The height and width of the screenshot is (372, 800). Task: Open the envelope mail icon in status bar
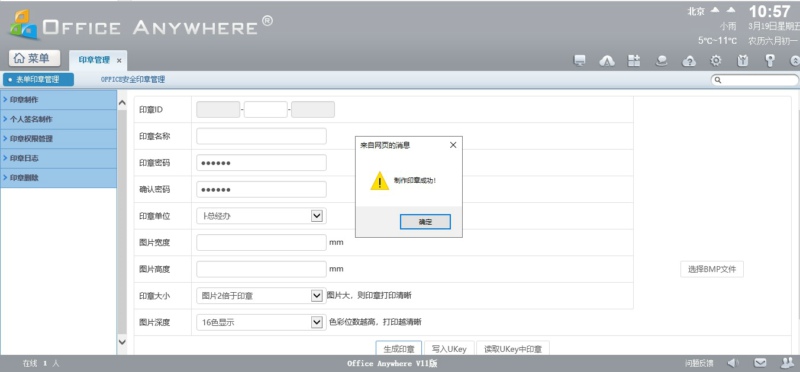pos(760,363)
